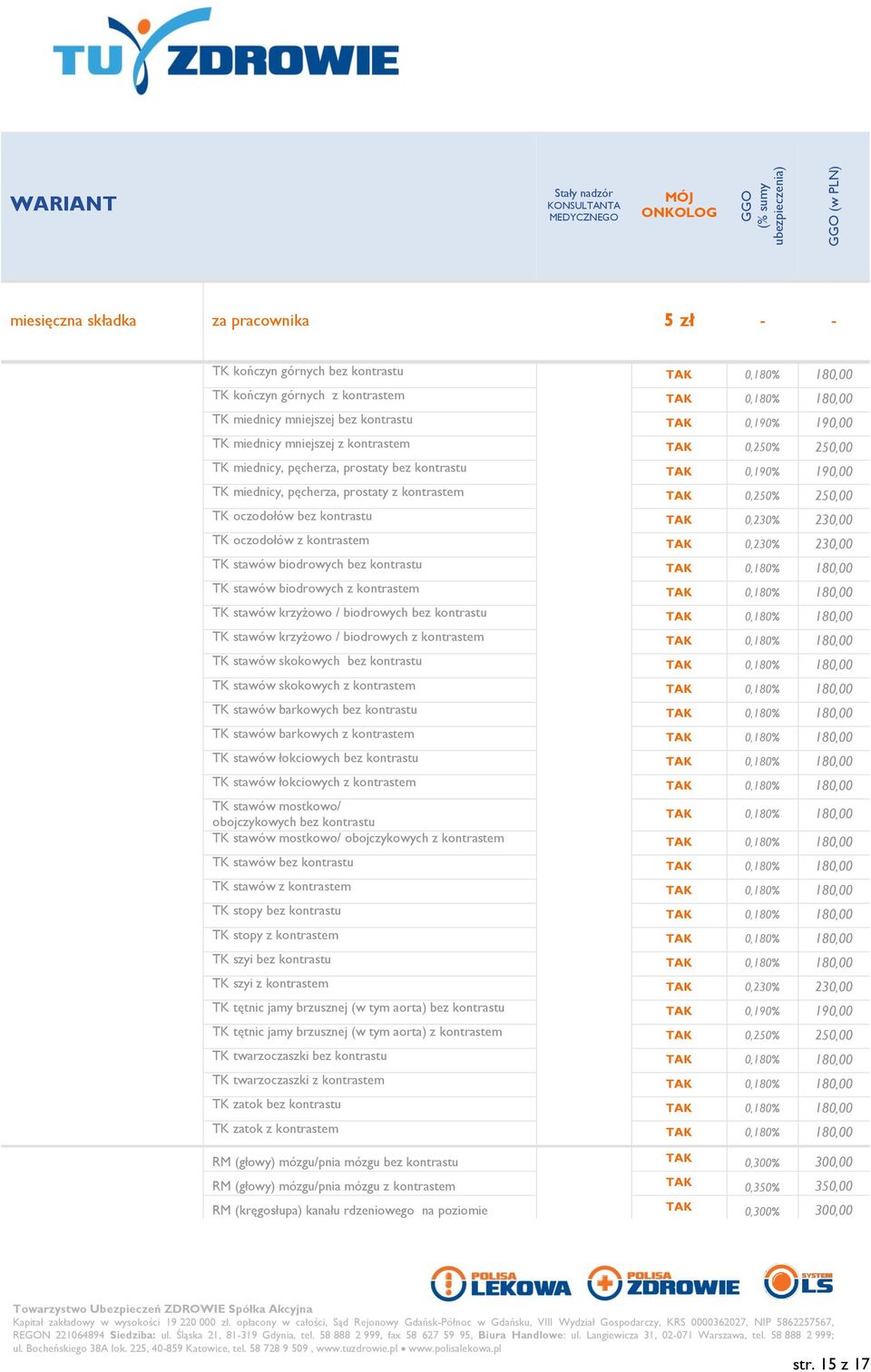Click Stały nadzór KONSULTANTA MEDYCZNEGO header
871x1372 pixels.
[583, 205]
